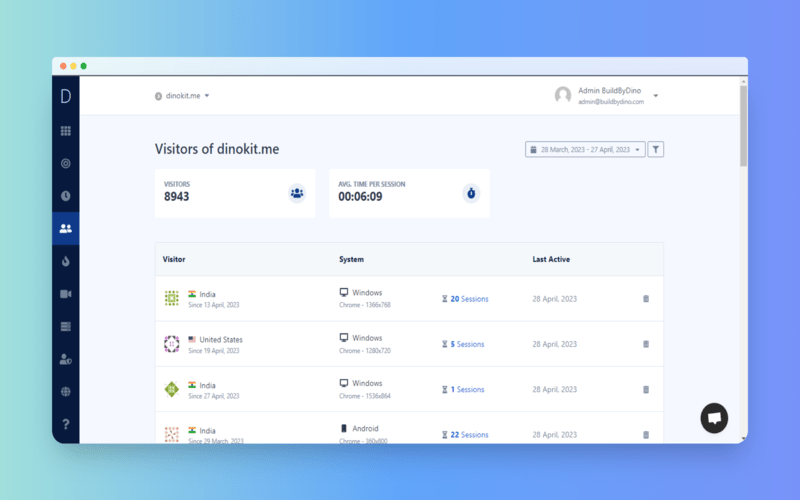Open the date range picker 28 March - 27 April
The image size is (800, 500).
pyautogui.click(x=585, y=149)
